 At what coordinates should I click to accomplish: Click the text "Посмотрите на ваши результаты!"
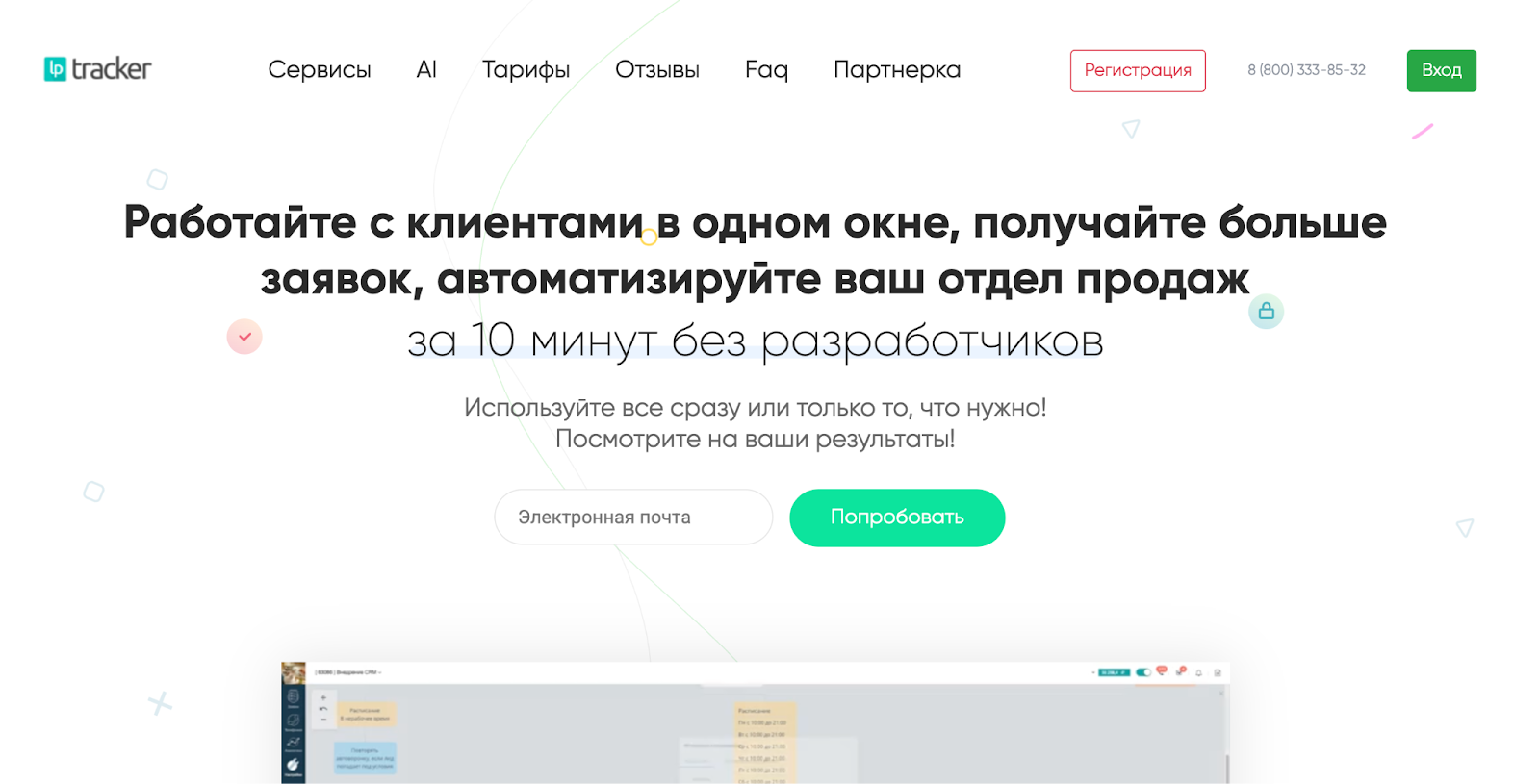[x=756, y=440]
